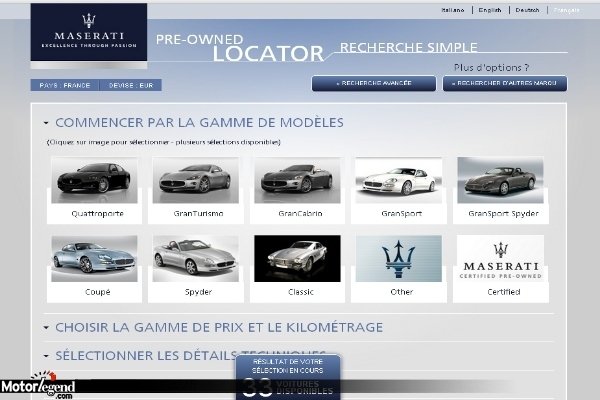Screen dimensions: 600x400
Task: Choose the Coupé model thumbnail
Action: tap(95, 259)
